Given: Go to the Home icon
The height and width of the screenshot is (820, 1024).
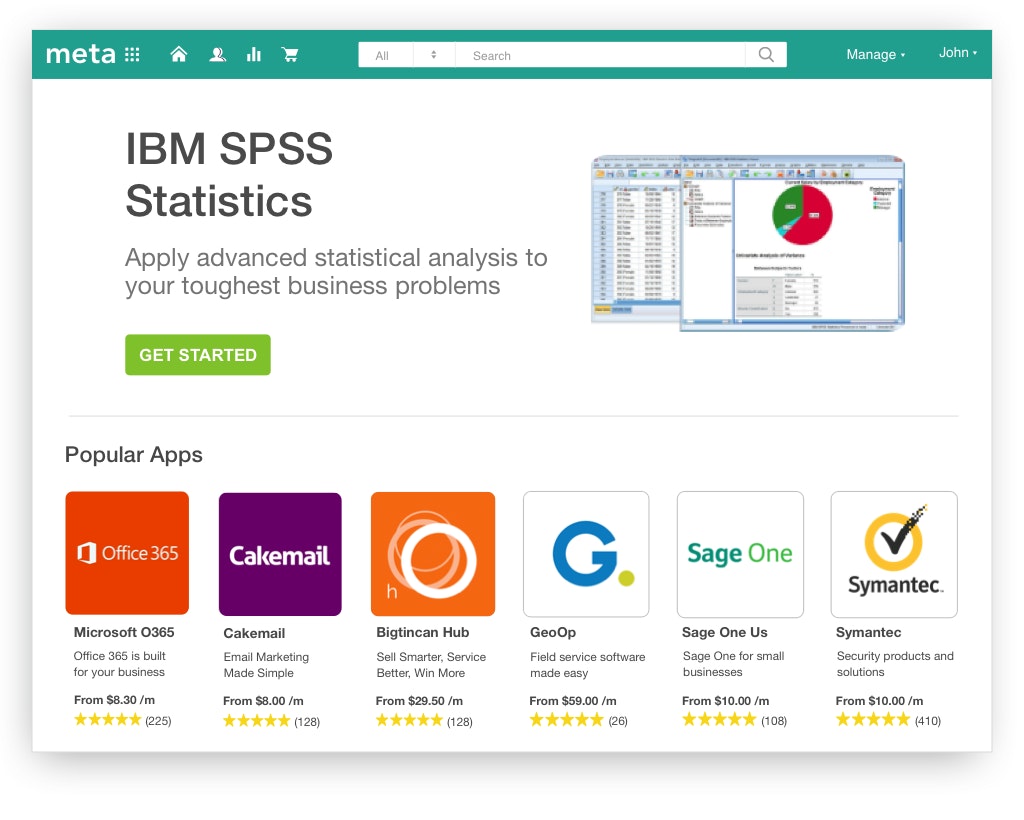Looking at the screenshot, I should click(178, 54).
